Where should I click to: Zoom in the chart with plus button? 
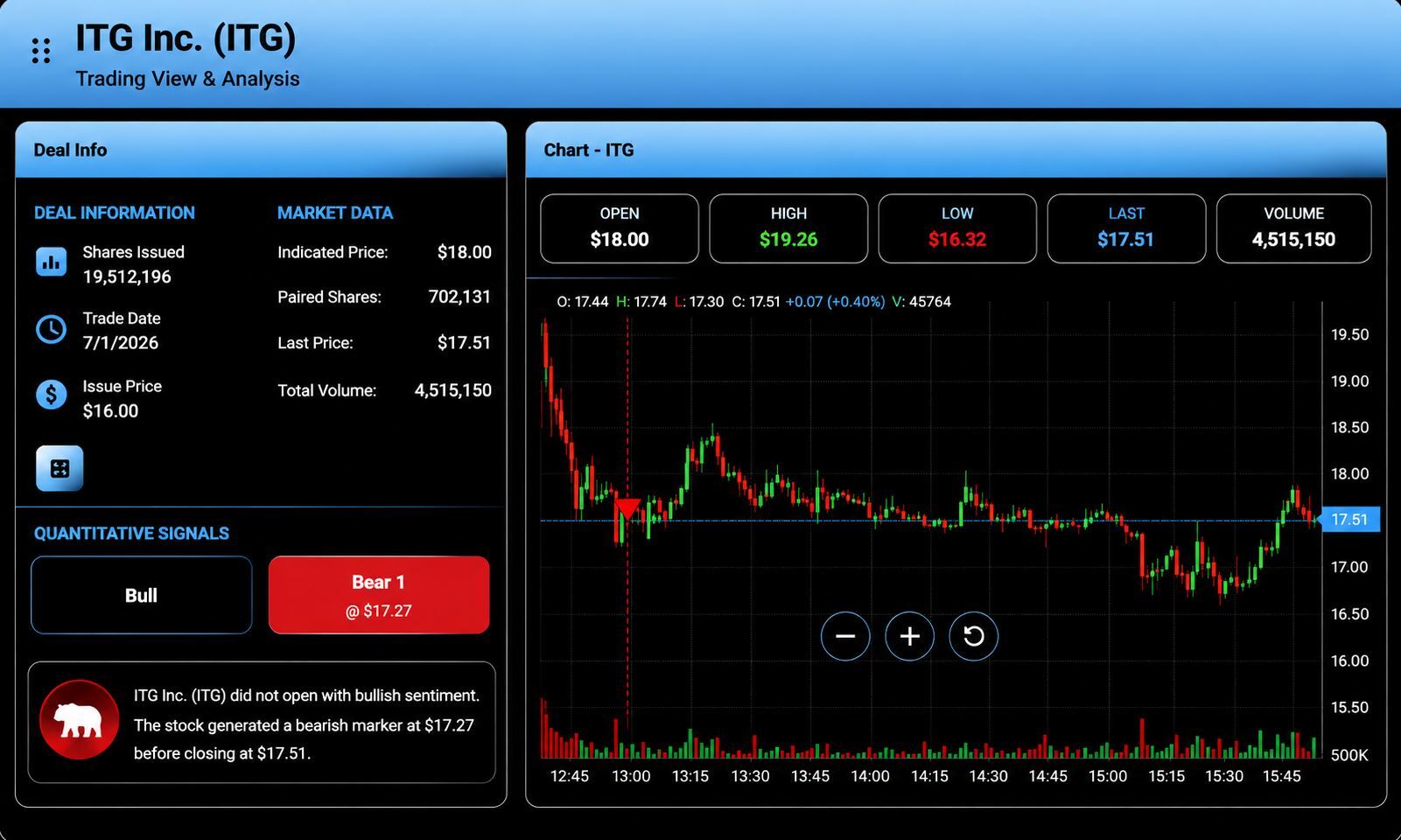pos(909,636)
